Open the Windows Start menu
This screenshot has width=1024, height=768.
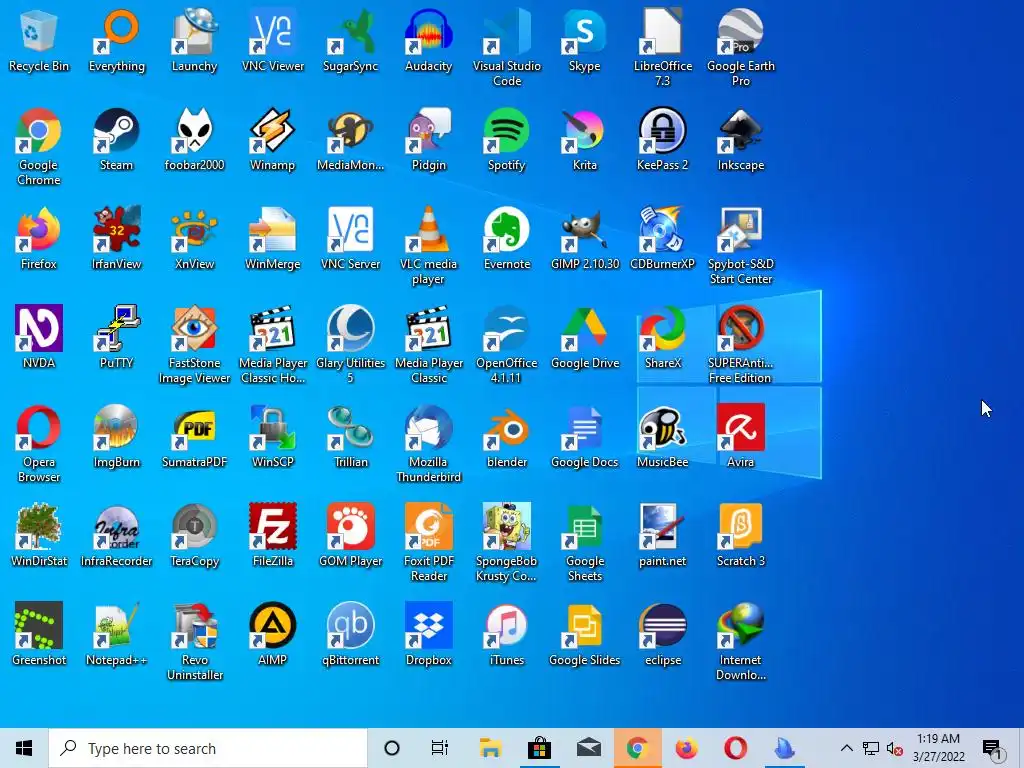24,748
